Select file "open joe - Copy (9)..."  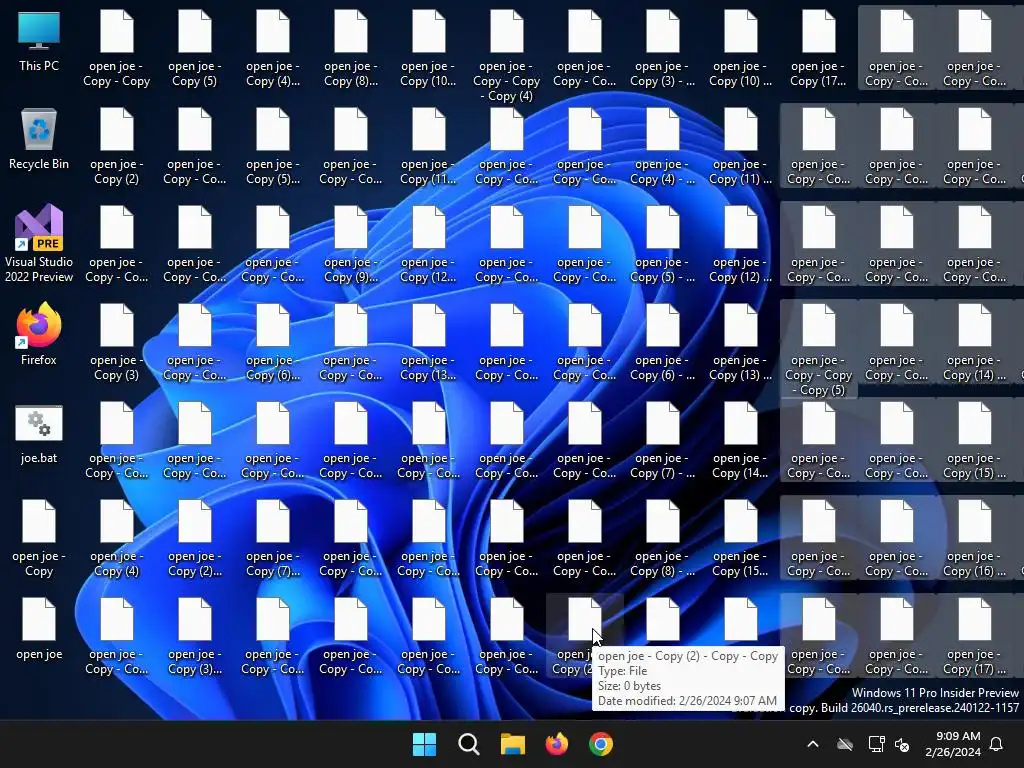(x=351, y=244)
